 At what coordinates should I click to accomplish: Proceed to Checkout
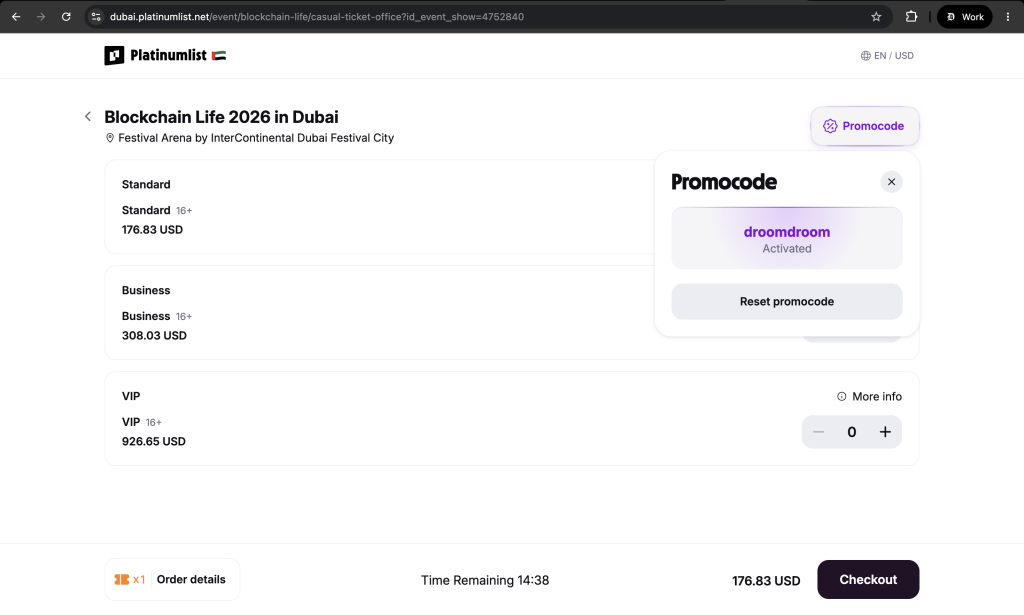(868, 580)
